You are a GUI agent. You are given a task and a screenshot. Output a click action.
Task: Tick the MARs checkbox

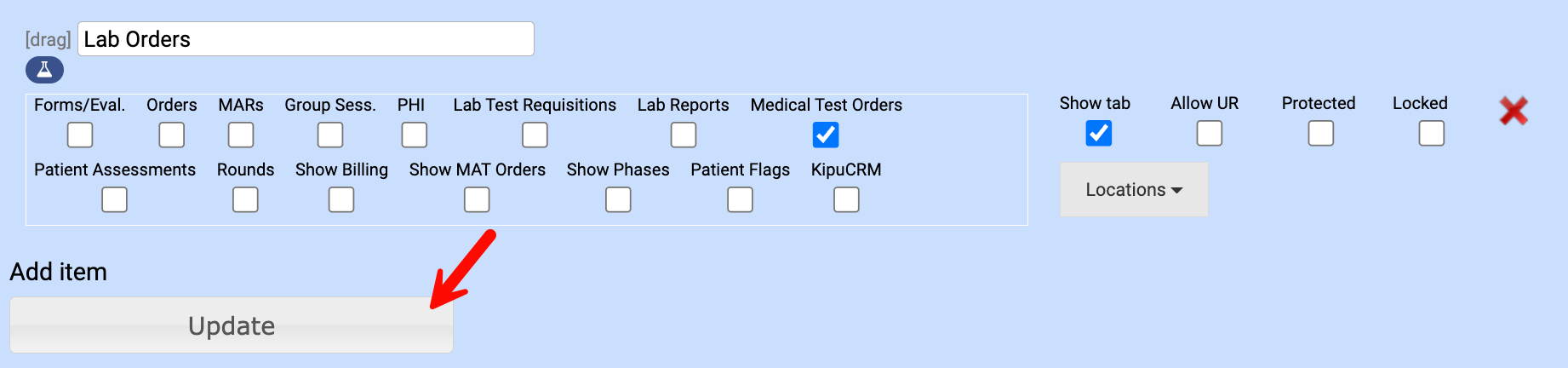click(x=241, y=135)
